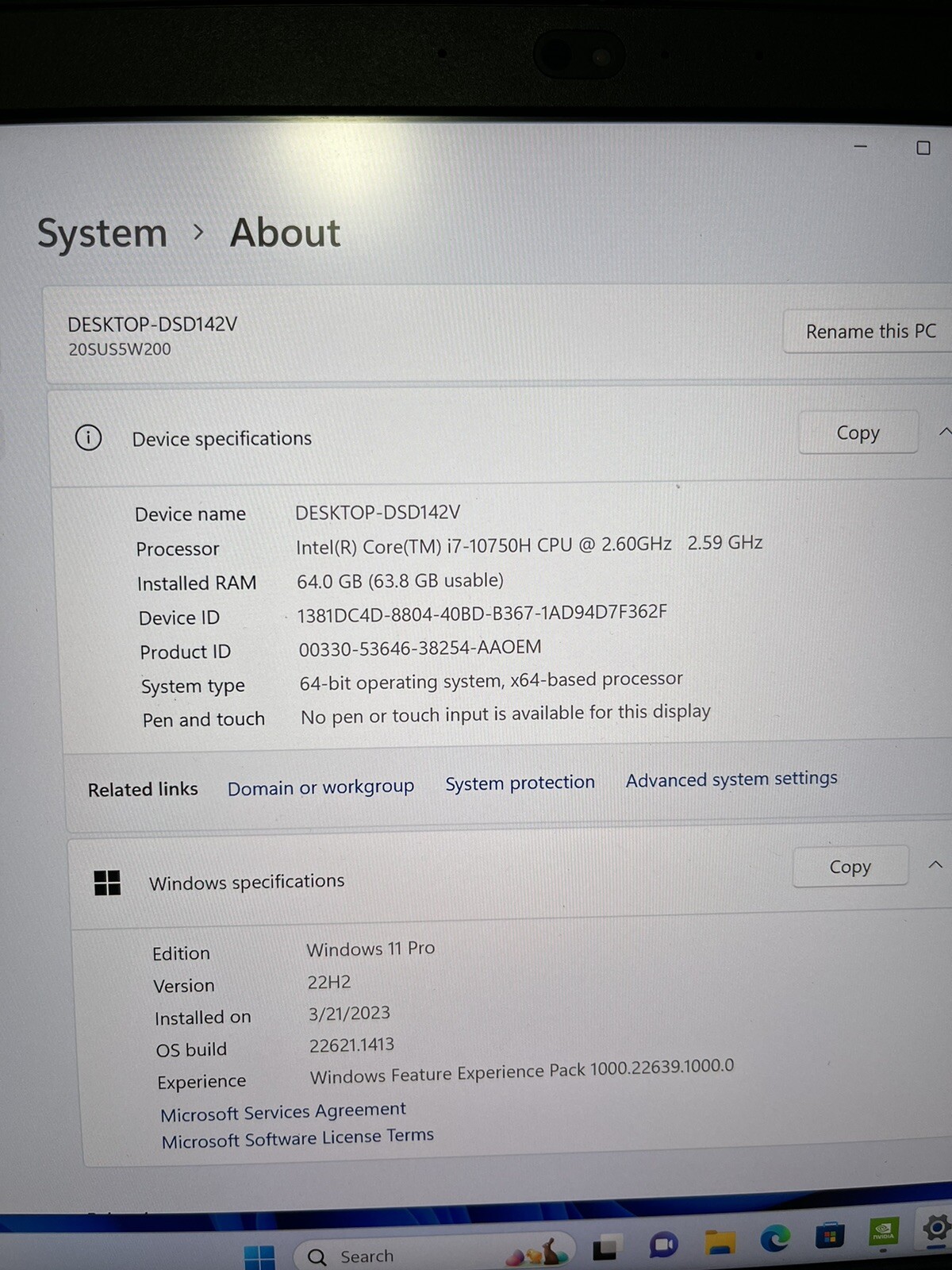Open the NVIDIA app in the taskbar
Viewport: 952px width, 1270px height.
(x=884, y=1233)
